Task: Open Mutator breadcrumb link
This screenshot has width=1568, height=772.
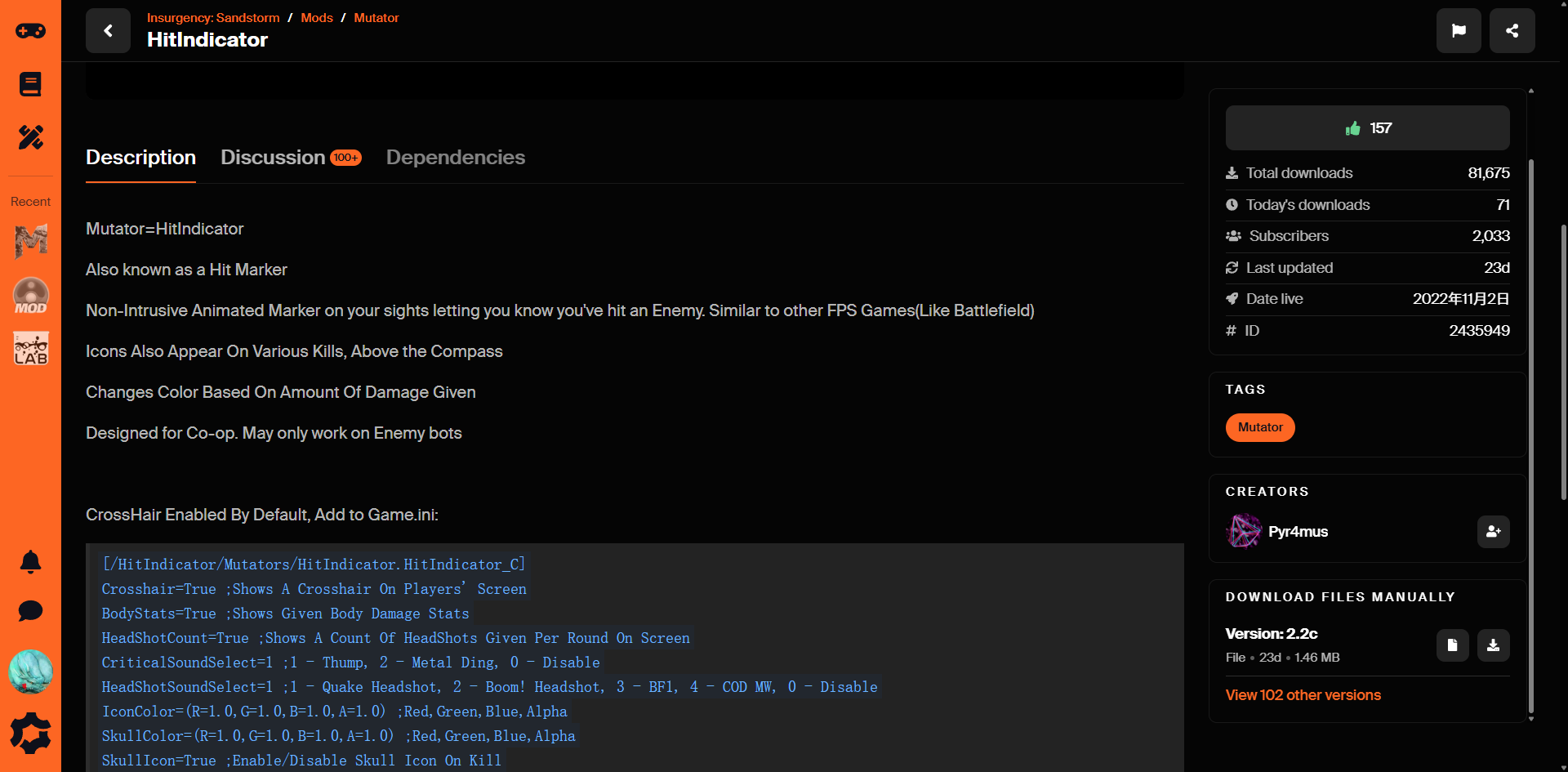Action: click(x=376, y=17)
